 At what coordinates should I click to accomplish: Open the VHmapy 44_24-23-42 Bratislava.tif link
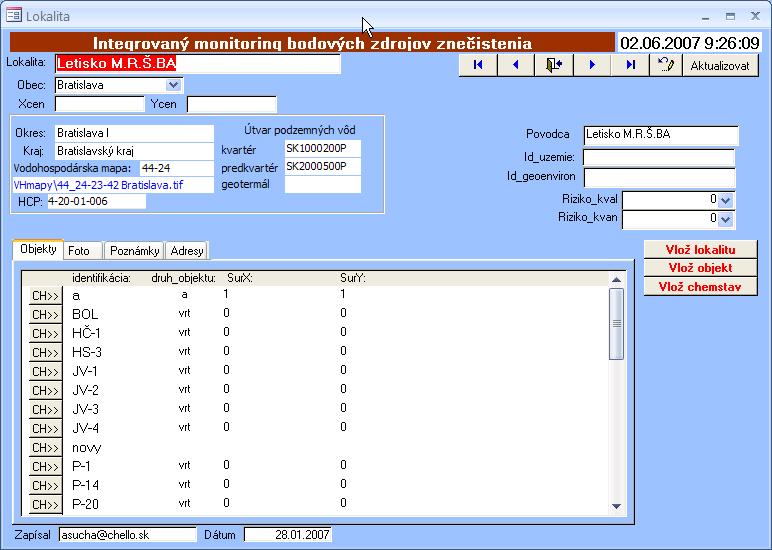coord(112,185)
